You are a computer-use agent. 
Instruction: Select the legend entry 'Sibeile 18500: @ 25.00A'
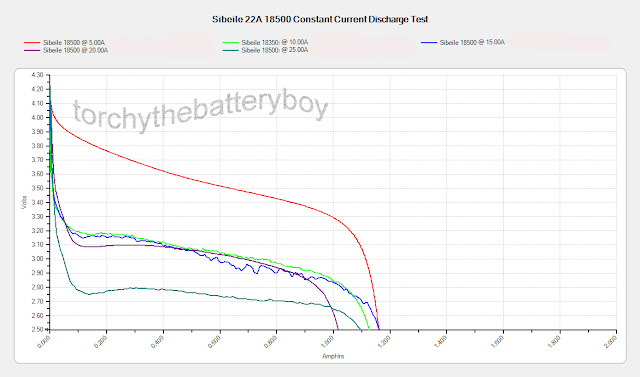click(x=275, y=50)
